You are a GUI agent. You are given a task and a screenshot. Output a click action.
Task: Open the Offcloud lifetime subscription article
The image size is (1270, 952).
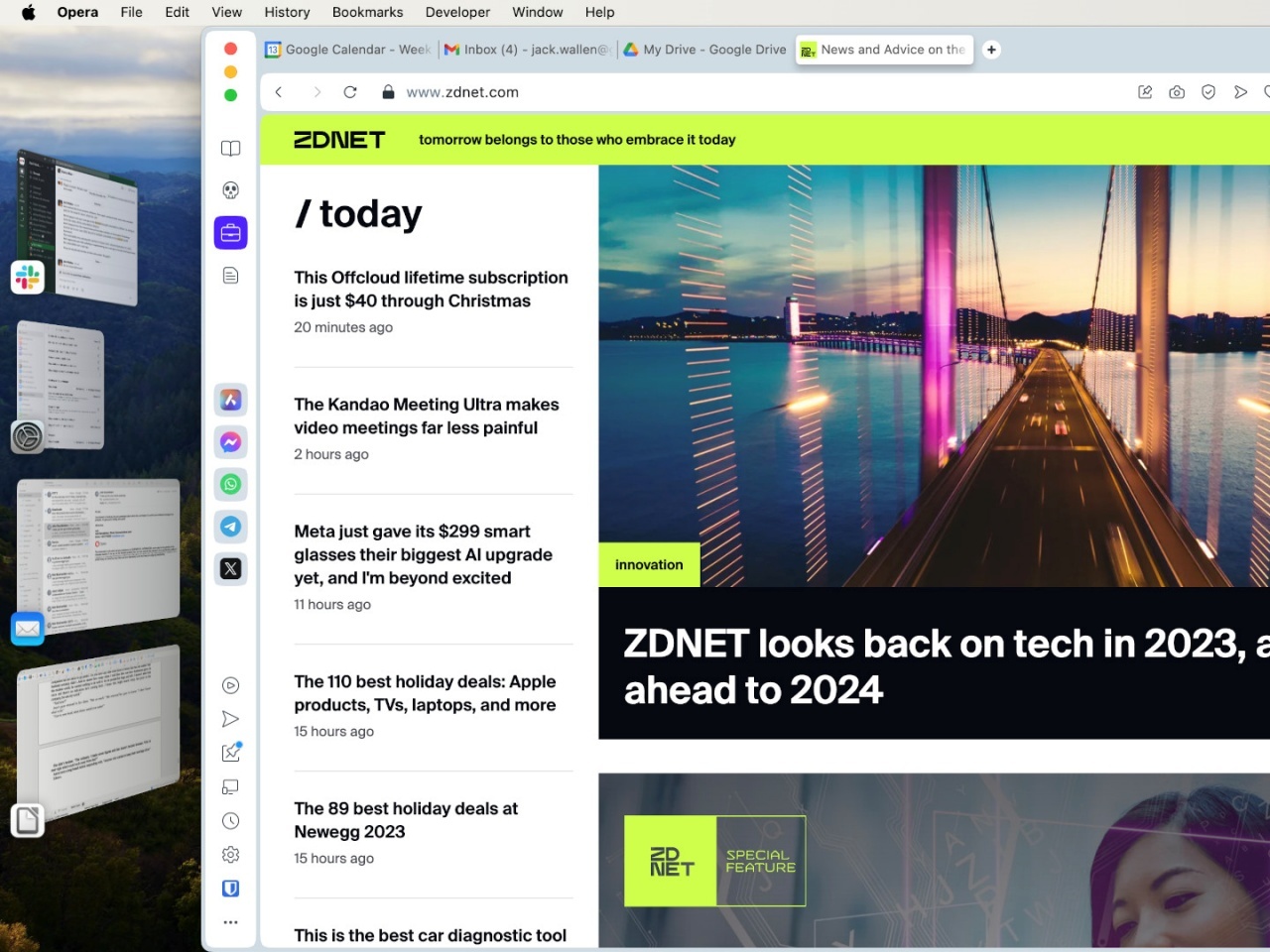432,290
